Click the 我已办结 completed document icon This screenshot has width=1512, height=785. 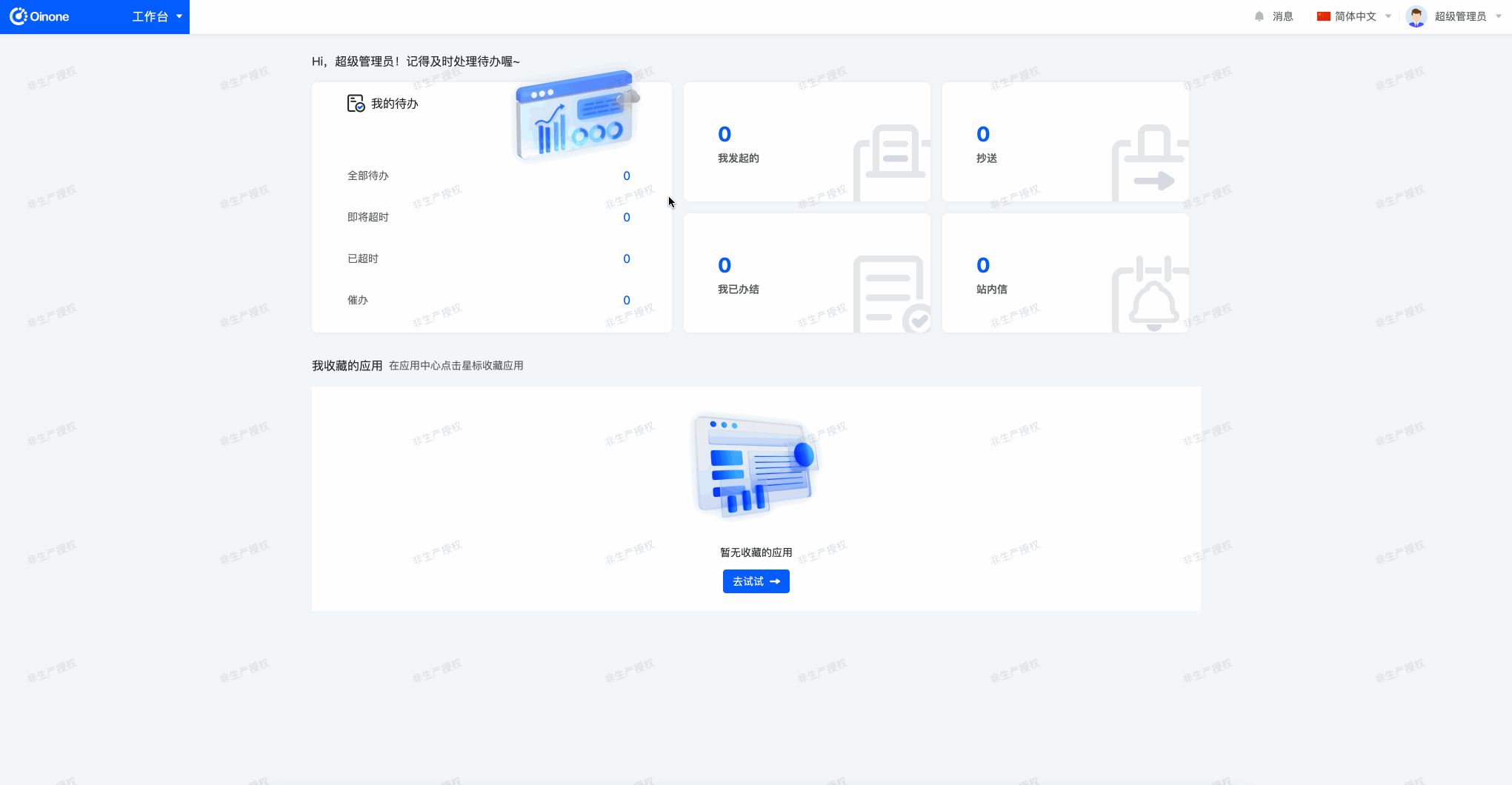coord(891,293)
